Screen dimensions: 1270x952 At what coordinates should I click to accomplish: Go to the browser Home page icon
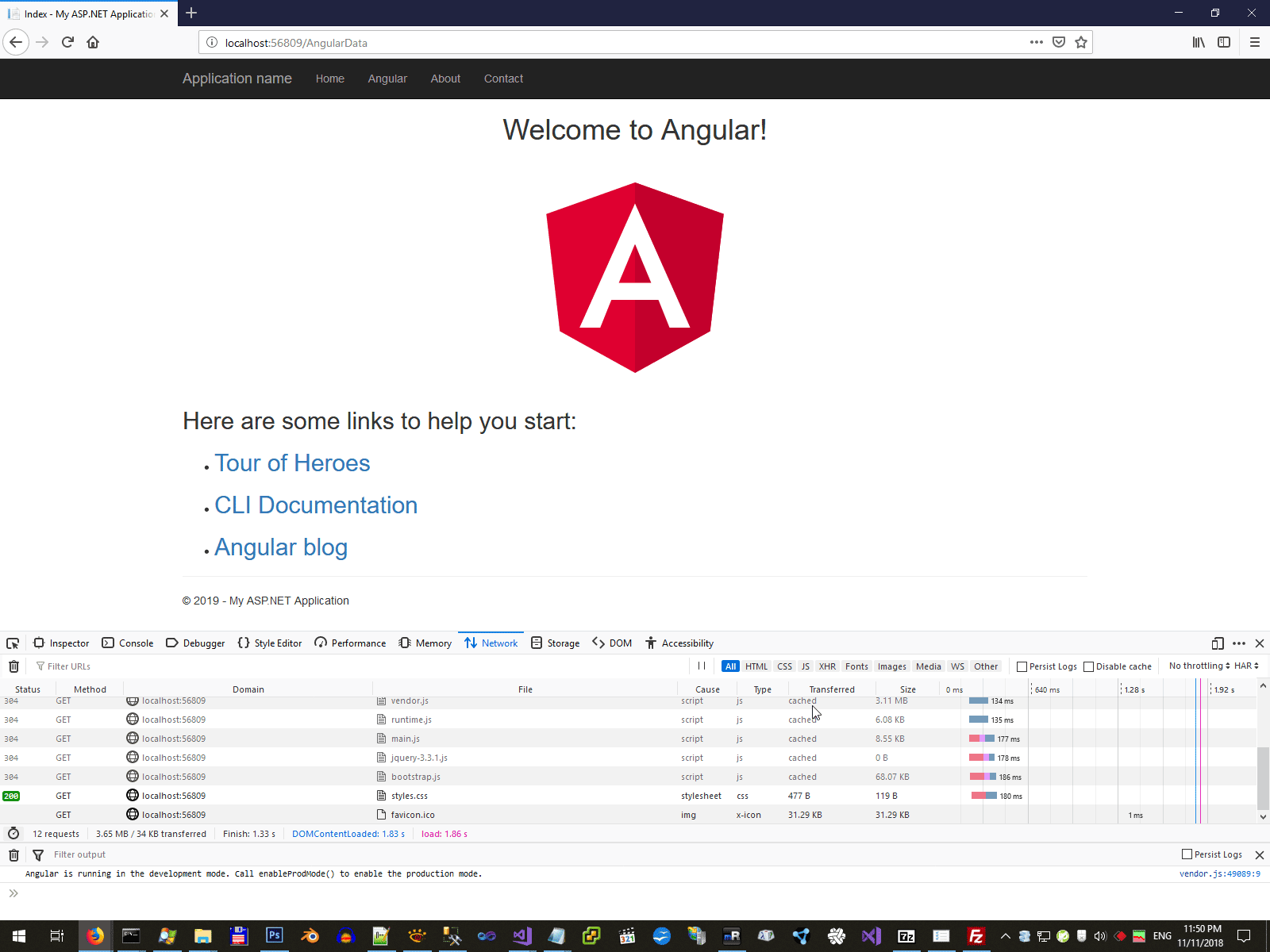(93, 42)
